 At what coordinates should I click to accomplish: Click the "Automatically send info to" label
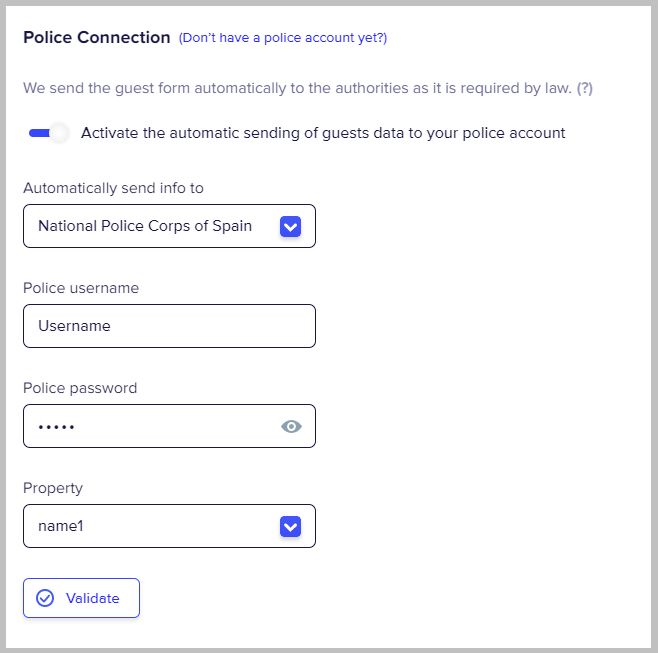point(114,188)
